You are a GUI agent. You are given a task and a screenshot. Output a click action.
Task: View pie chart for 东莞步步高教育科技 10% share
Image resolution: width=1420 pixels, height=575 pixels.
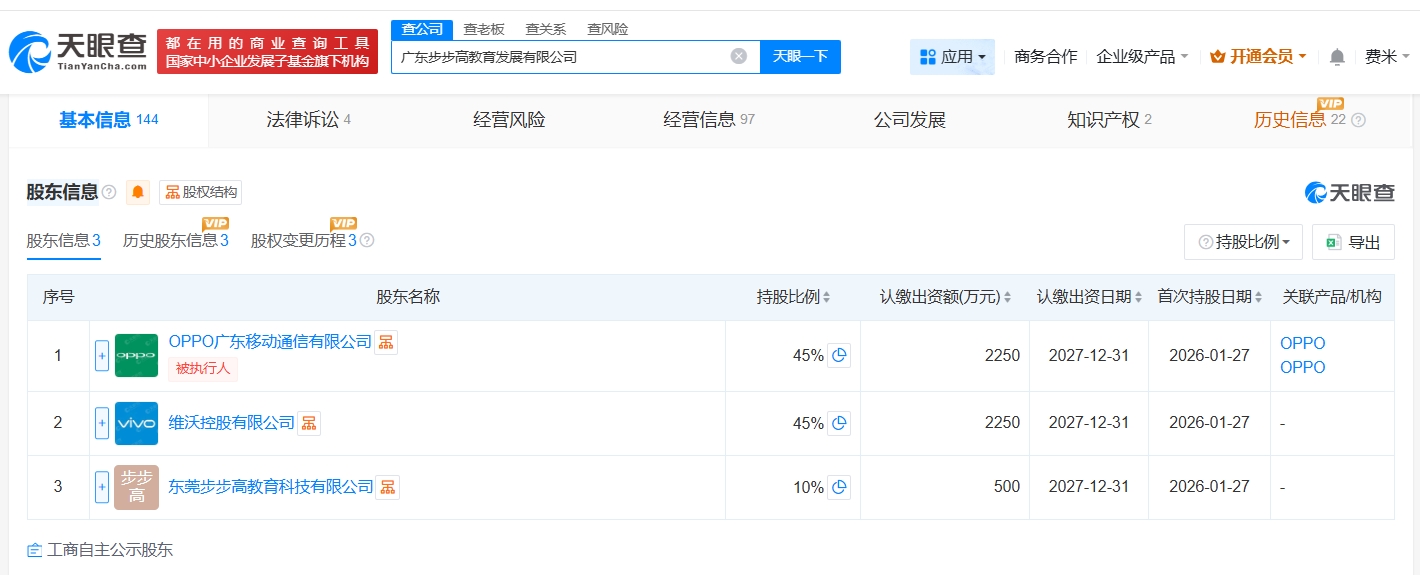click(x=840, y=487)
